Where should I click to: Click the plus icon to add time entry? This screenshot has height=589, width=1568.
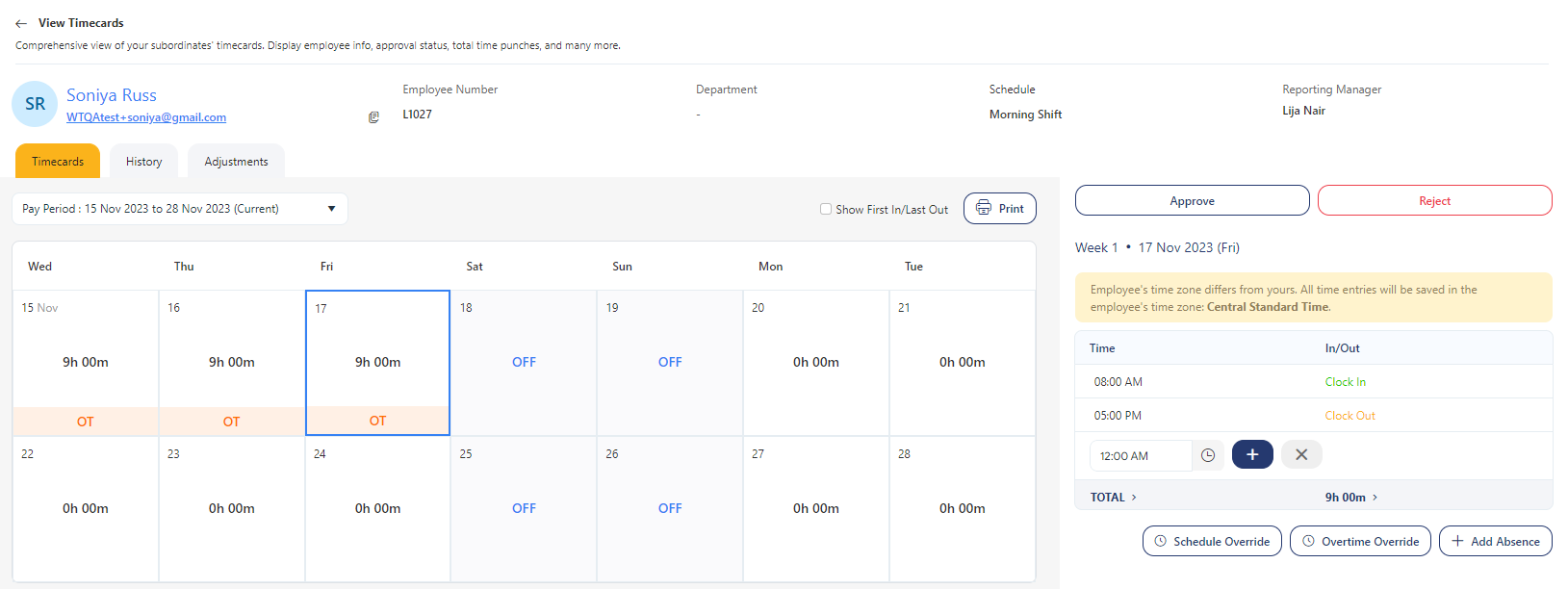[1251, 454]
